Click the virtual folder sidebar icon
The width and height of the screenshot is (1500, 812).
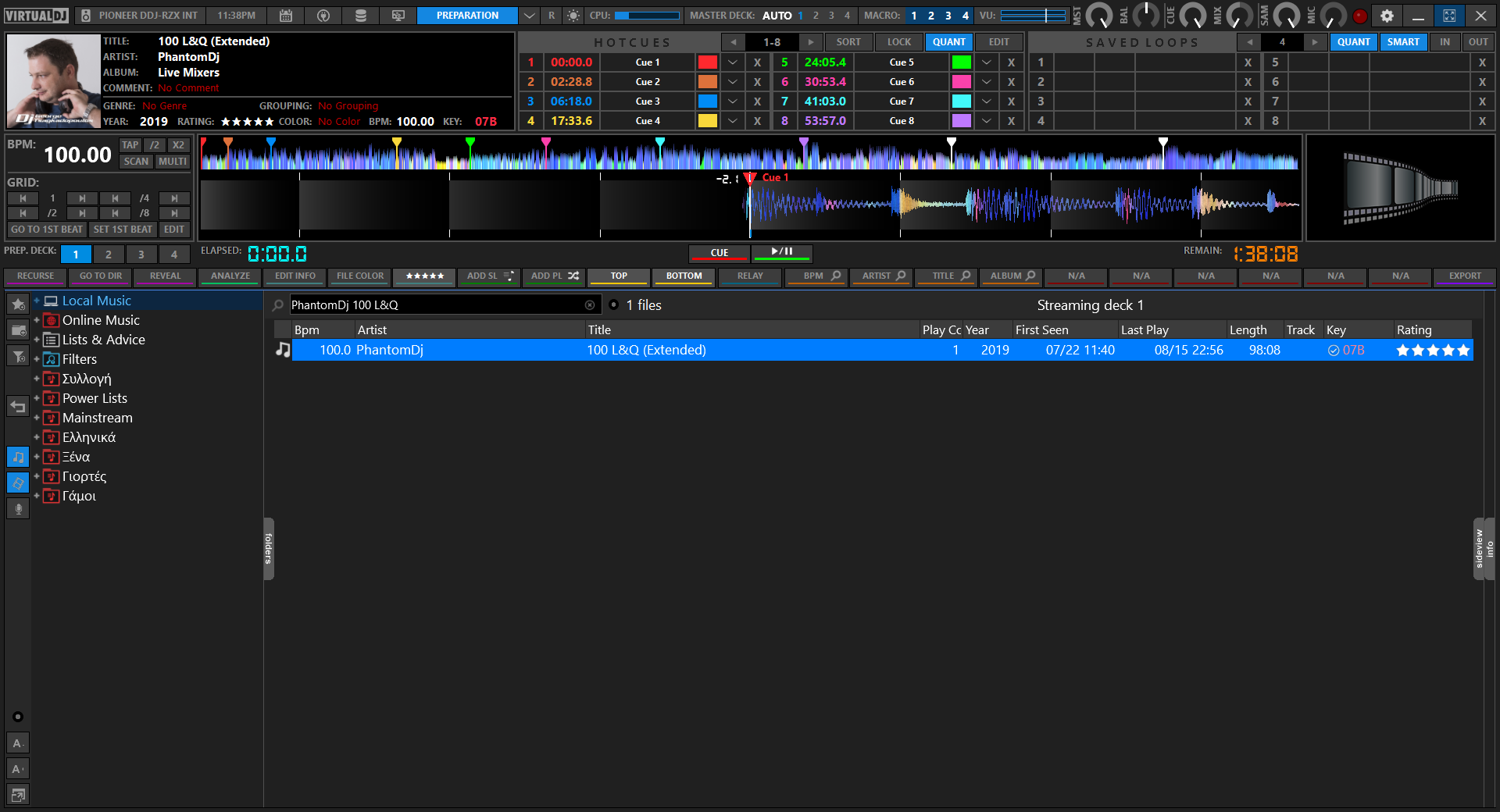click(x=18, y=330)
